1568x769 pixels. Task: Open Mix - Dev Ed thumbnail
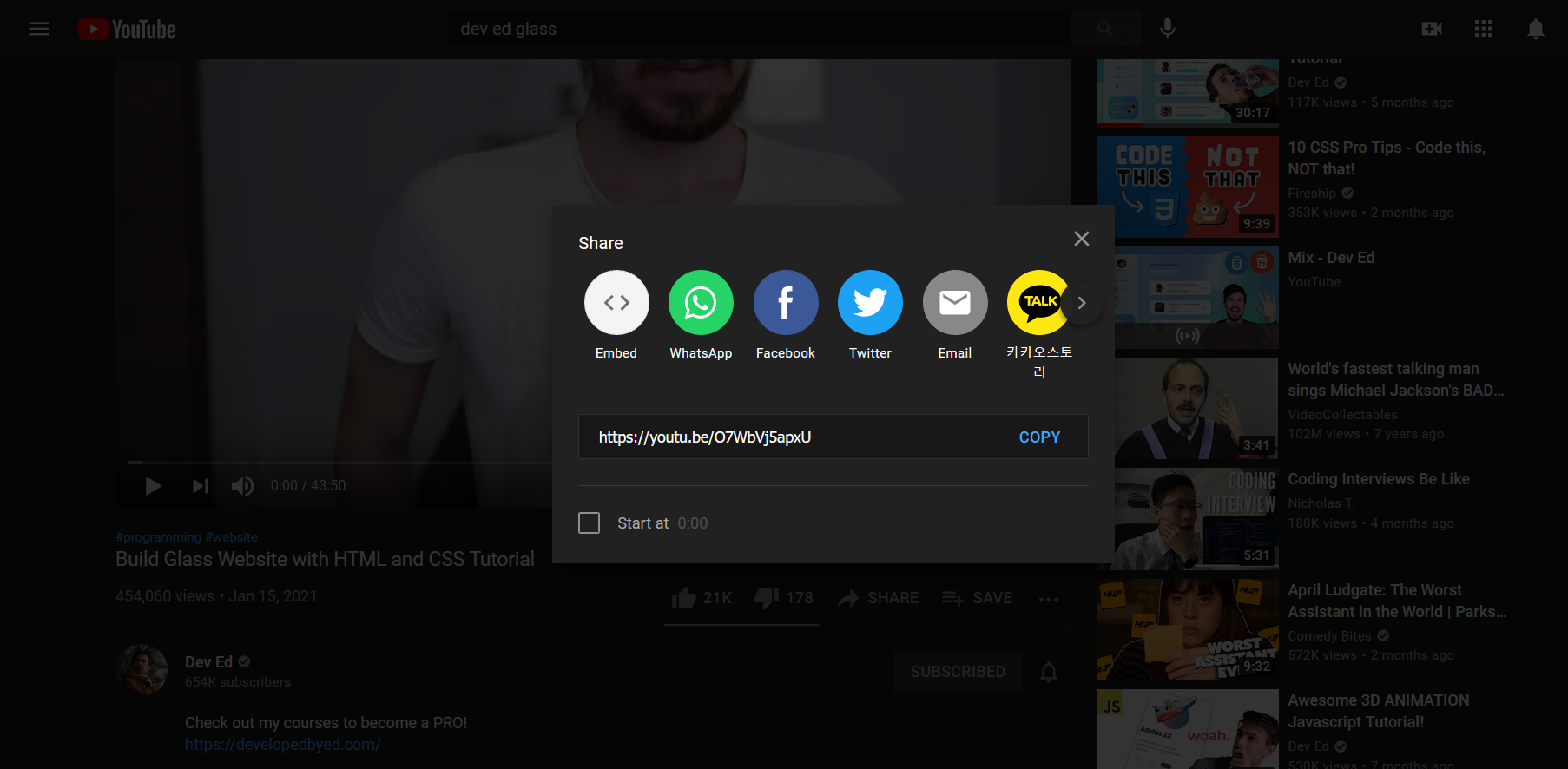[x=1188, y=298]
